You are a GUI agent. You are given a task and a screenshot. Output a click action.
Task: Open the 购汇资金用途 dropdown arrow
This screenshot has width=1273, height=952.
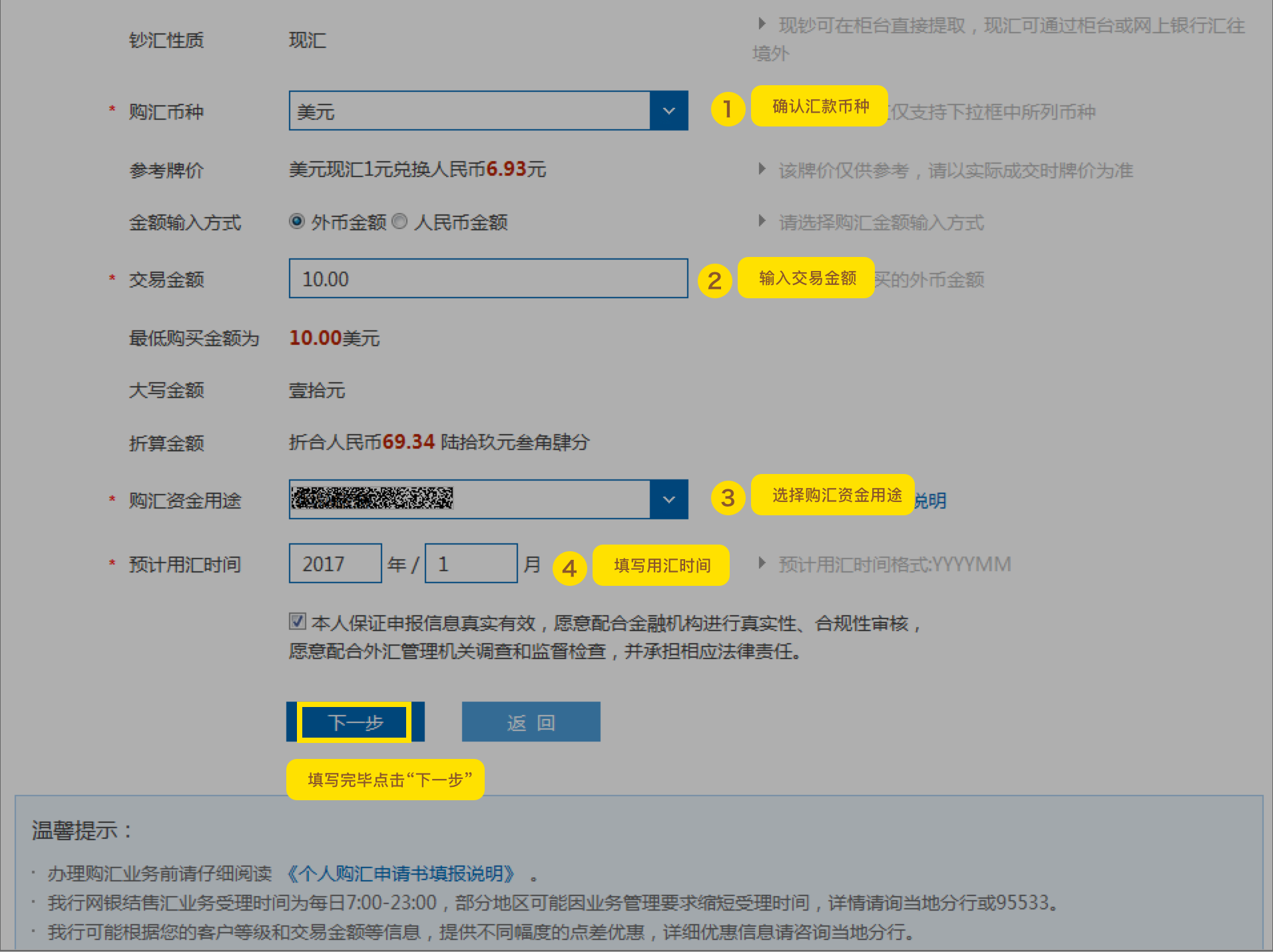click(x=668, y=499)
